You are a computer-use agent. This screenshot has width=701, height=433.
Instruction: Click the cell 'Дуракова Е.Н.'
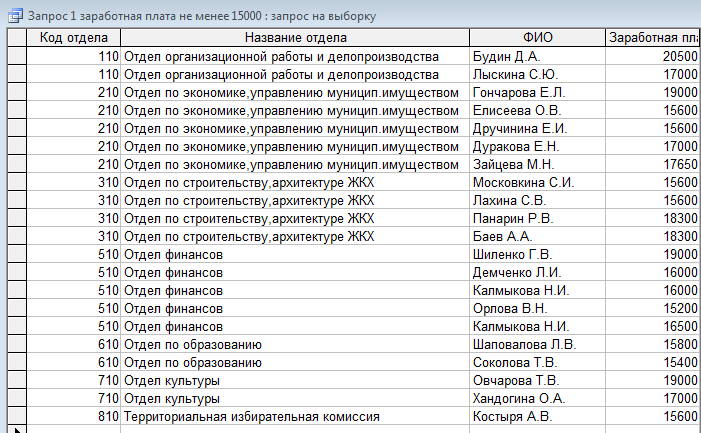click(537, 146)
